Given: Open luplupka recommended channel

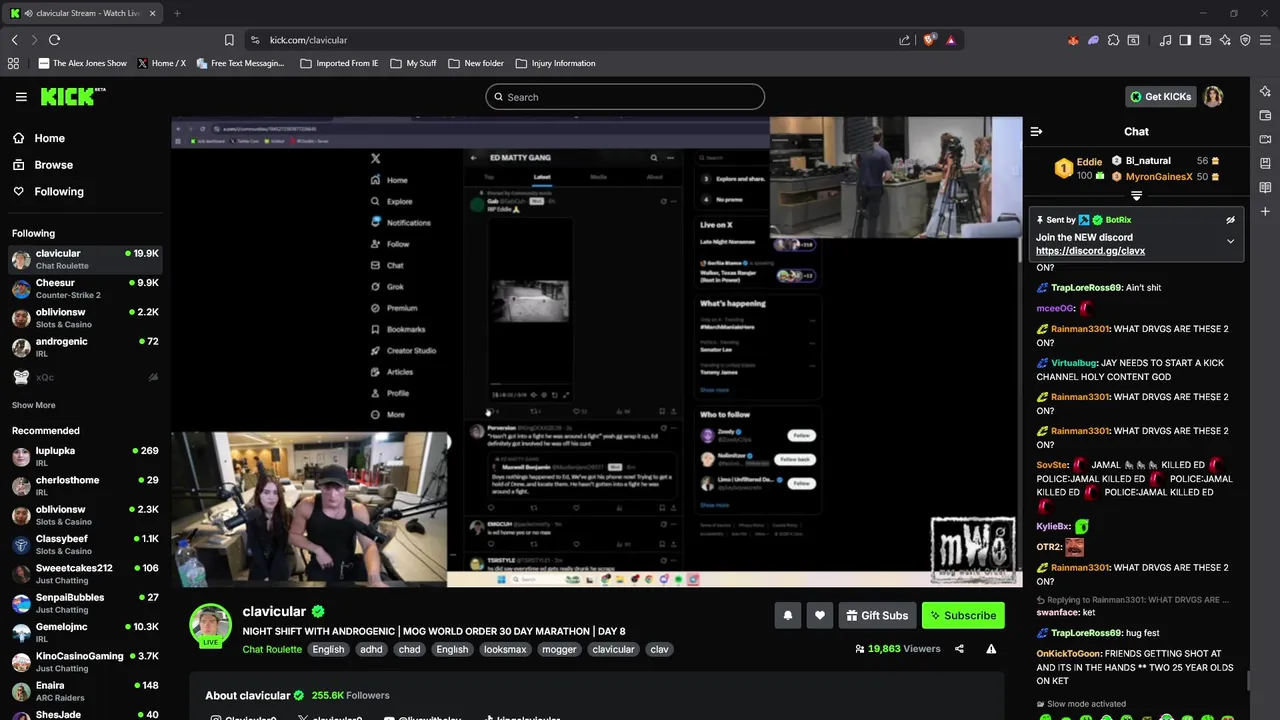Looking at the screenshot, I should [85, 457].
